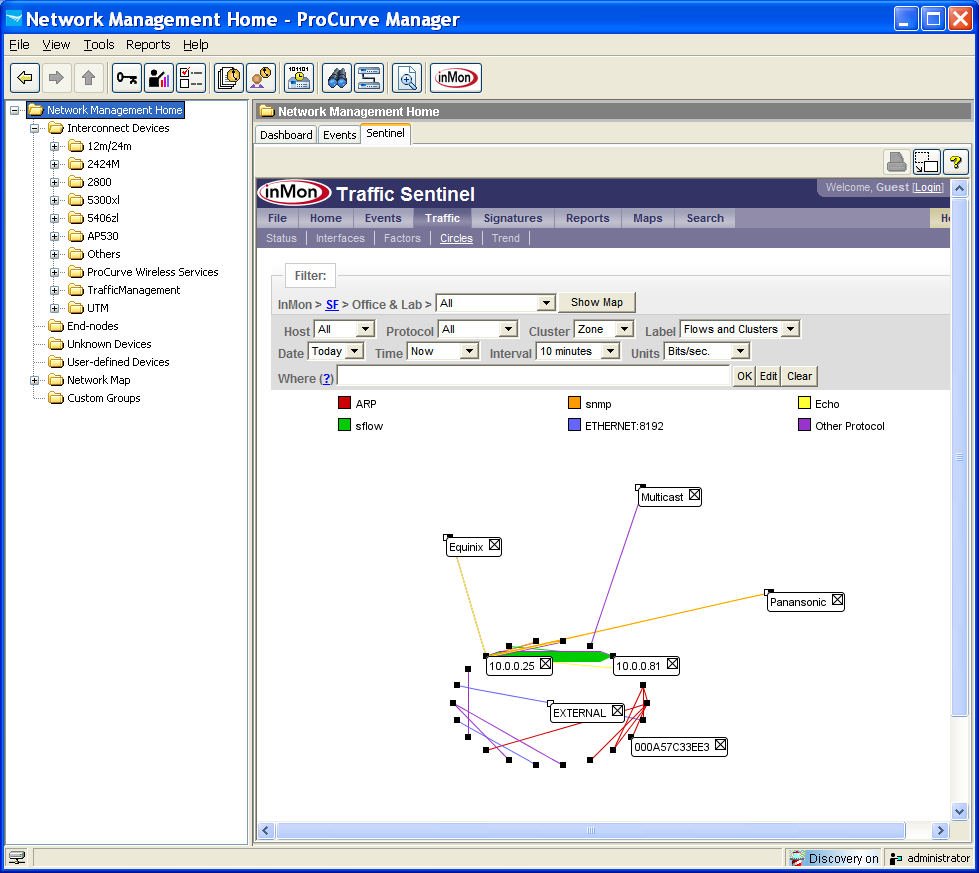Screen dimensions: 979x873
Task: Click the Show Map button
Action: [x=597, y=302]
